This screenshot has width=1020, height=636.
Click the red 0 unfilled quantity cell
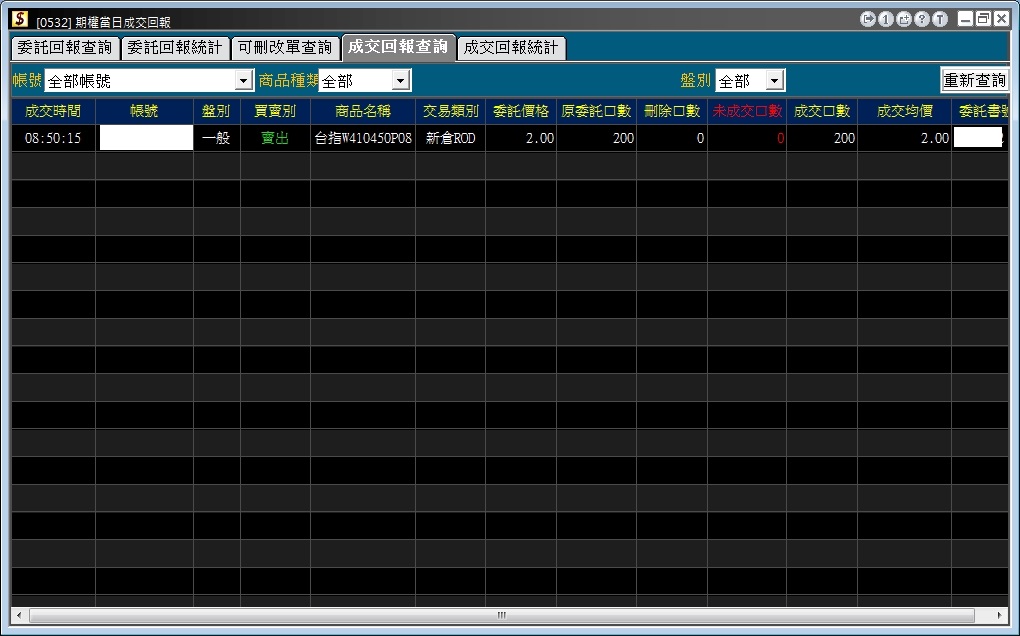(747, 138)
